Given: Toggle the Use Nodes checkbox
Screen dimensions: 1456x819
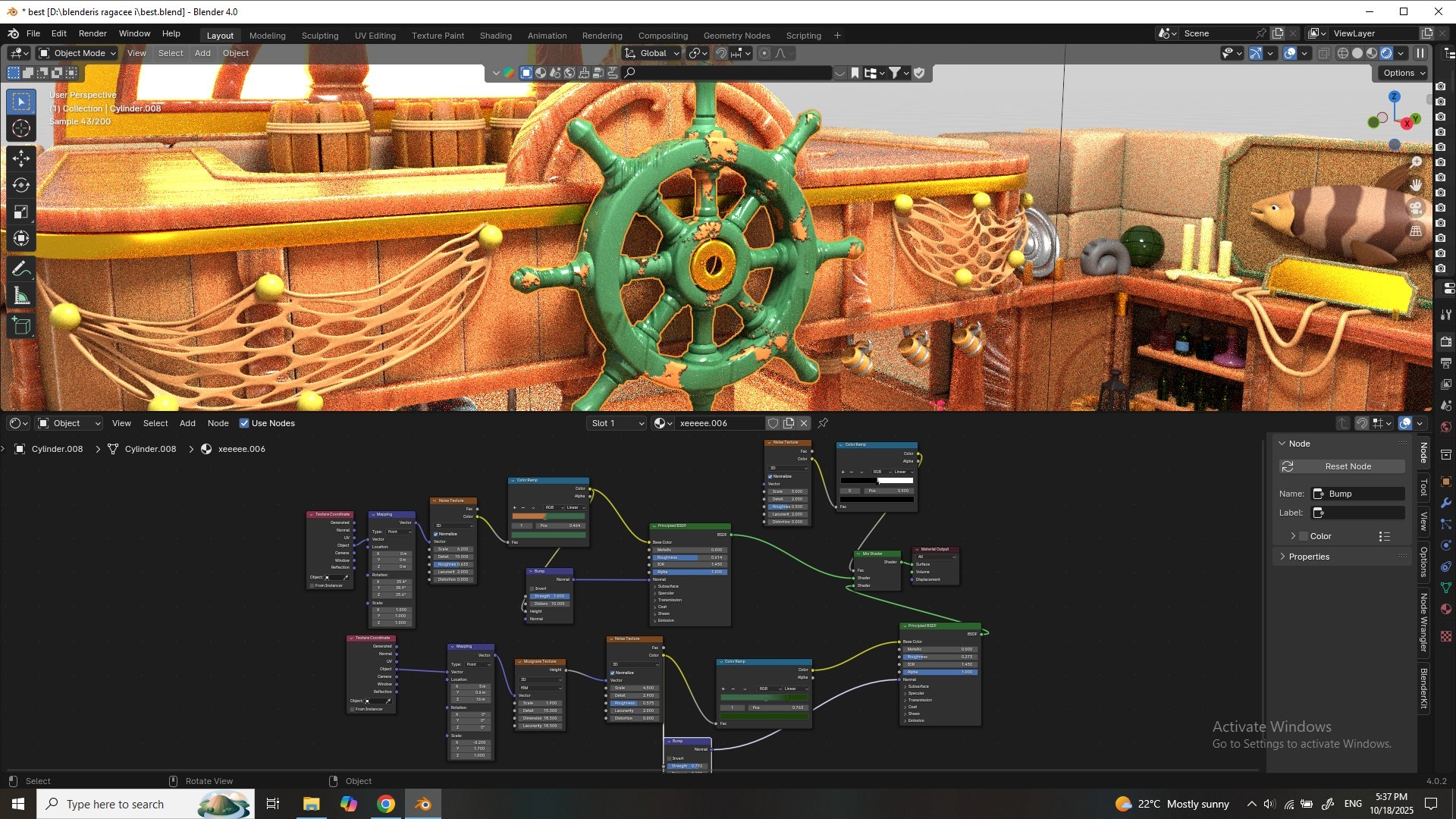Looking at the screenshot, I should point(244,423).
